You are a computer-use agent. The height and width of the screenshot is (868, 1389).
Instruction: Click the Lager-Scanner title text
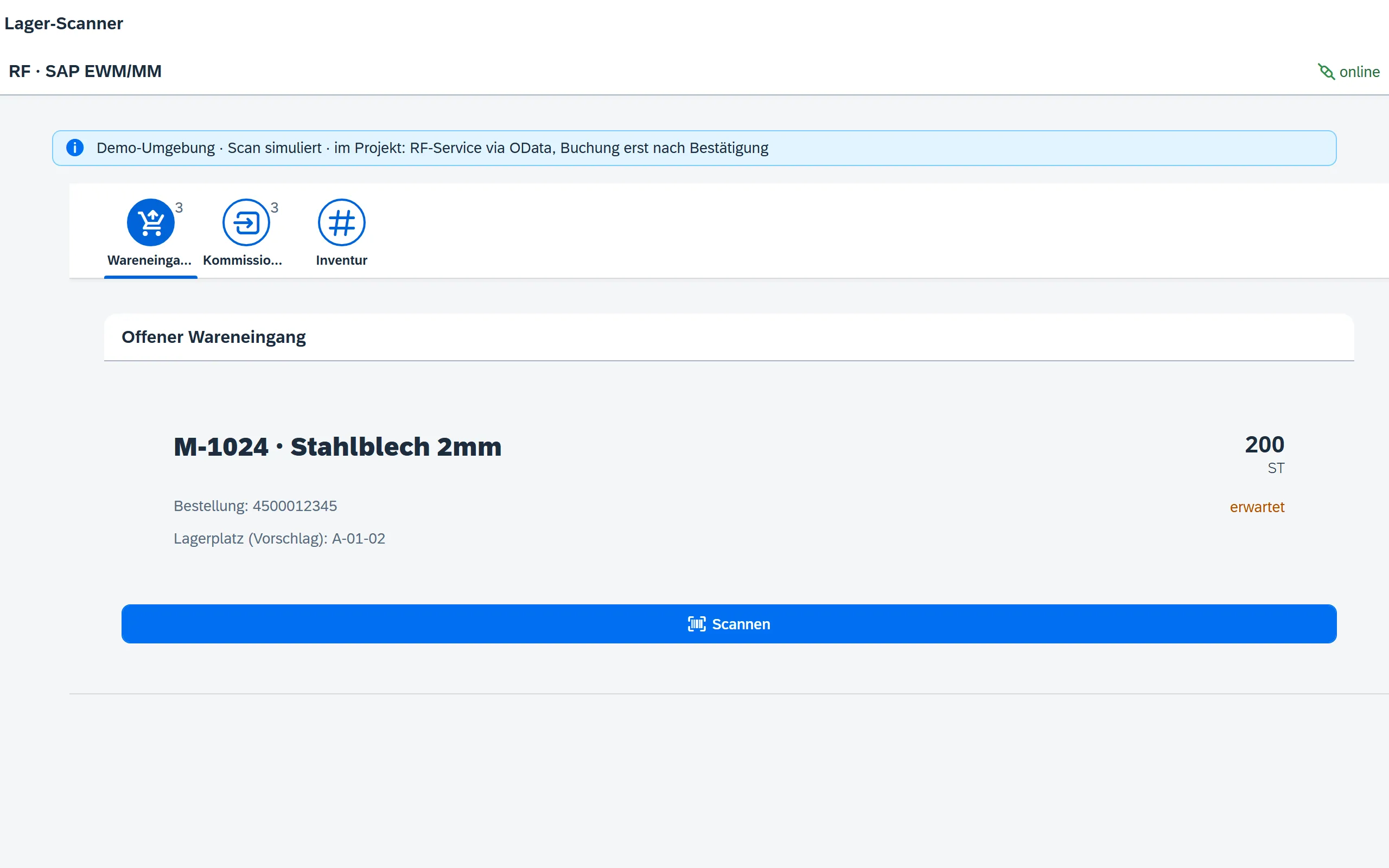pyautogui.click(x=63, y=23)
